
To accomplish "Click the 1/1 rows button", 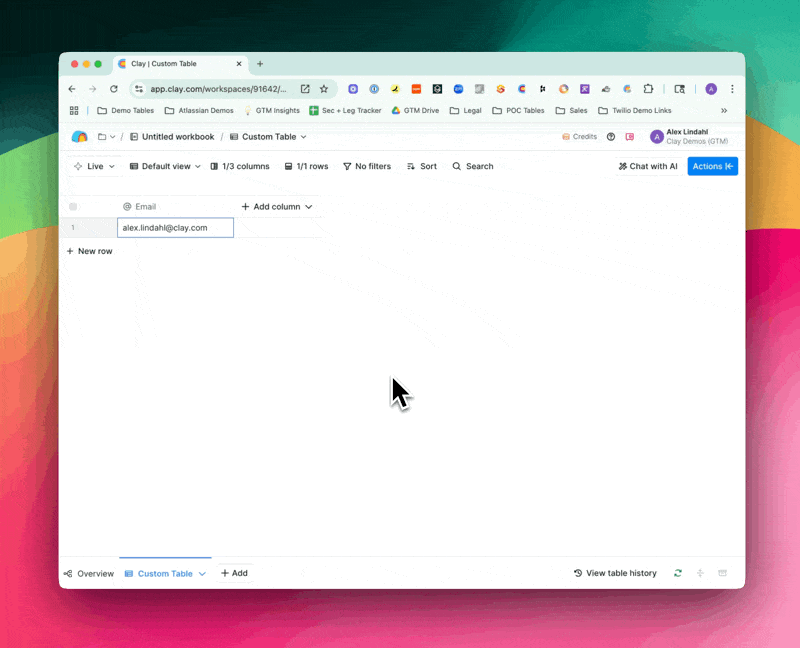I will [306, 166].
